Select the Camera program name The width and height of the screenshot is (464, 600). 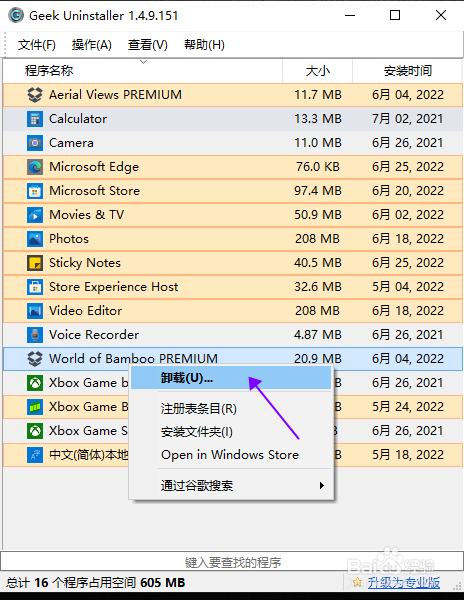click(71, 143)
